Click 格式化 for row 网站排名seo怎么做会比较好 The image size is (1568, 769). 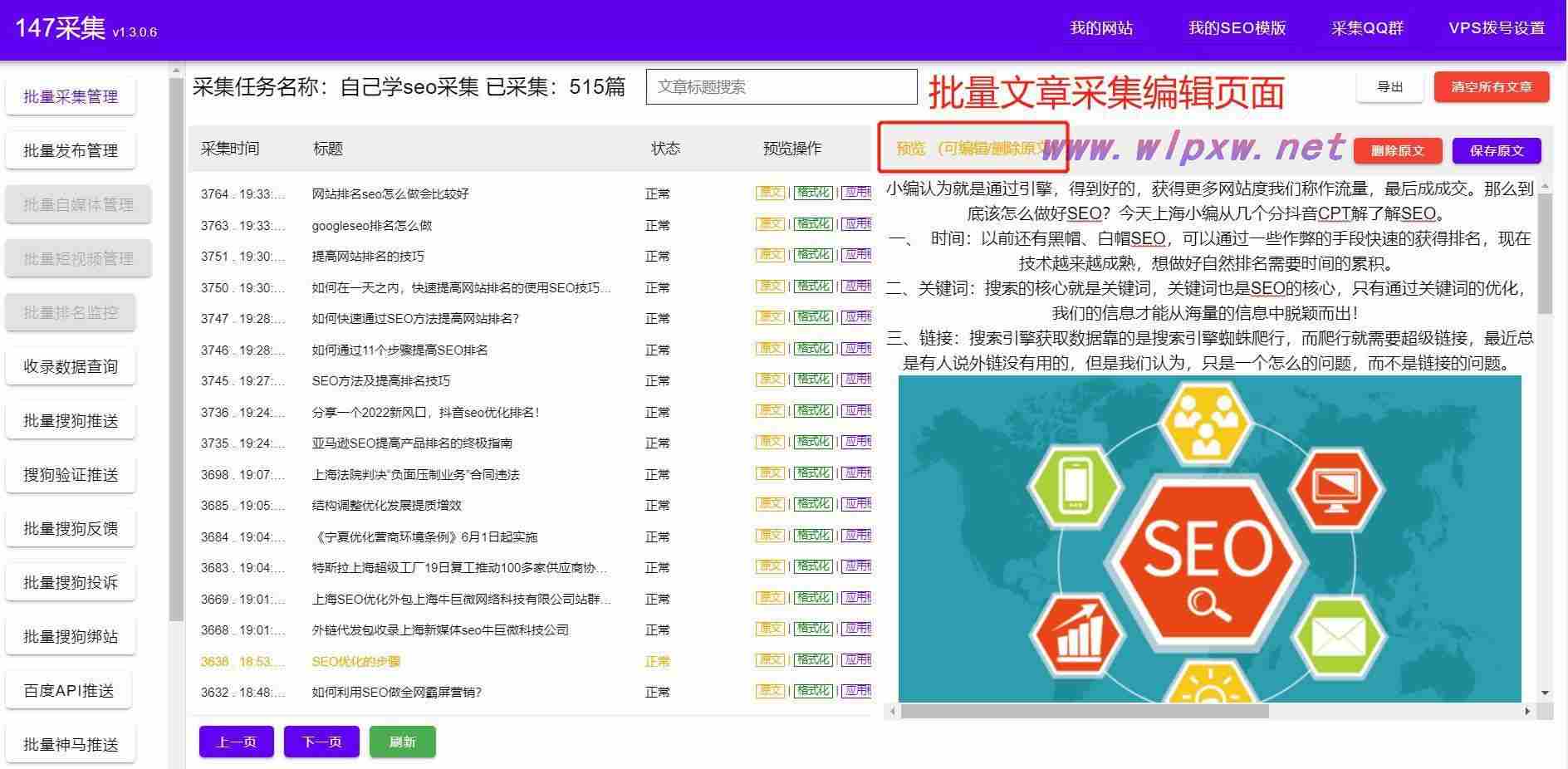pyautogui.click(x=813, y=193)
